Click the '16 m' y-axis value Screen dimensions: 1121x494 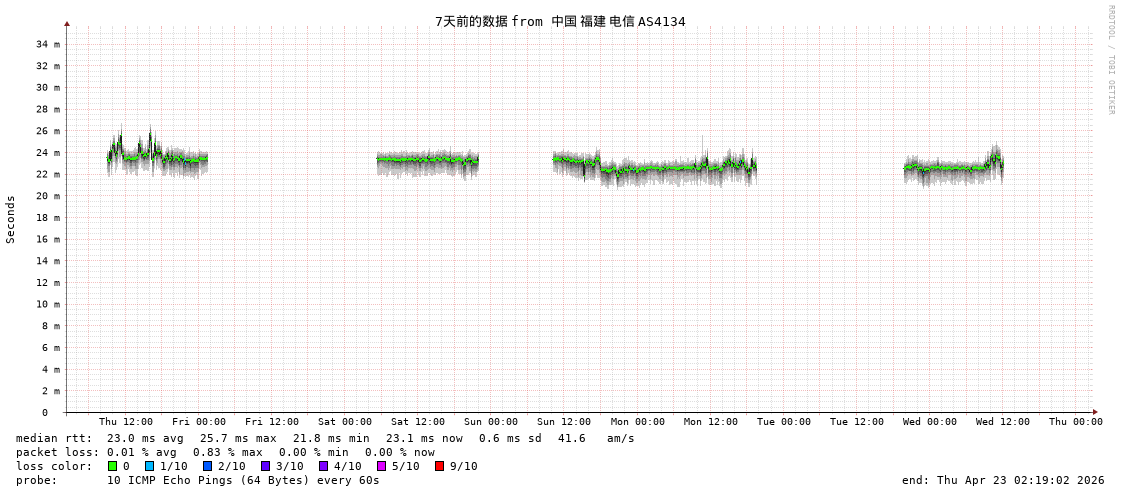coord(48,239)
